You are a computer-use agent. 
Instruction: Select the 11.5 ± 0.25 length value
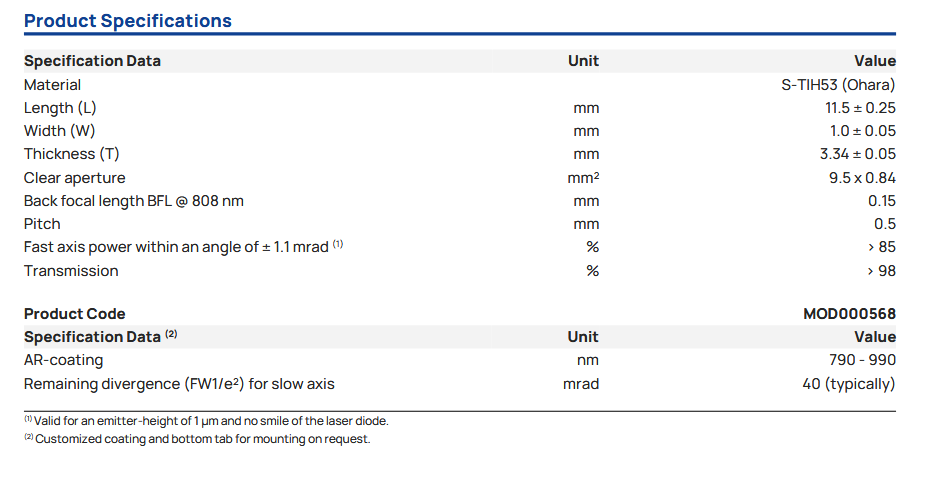pyautogui.click(x=858, y=108)
